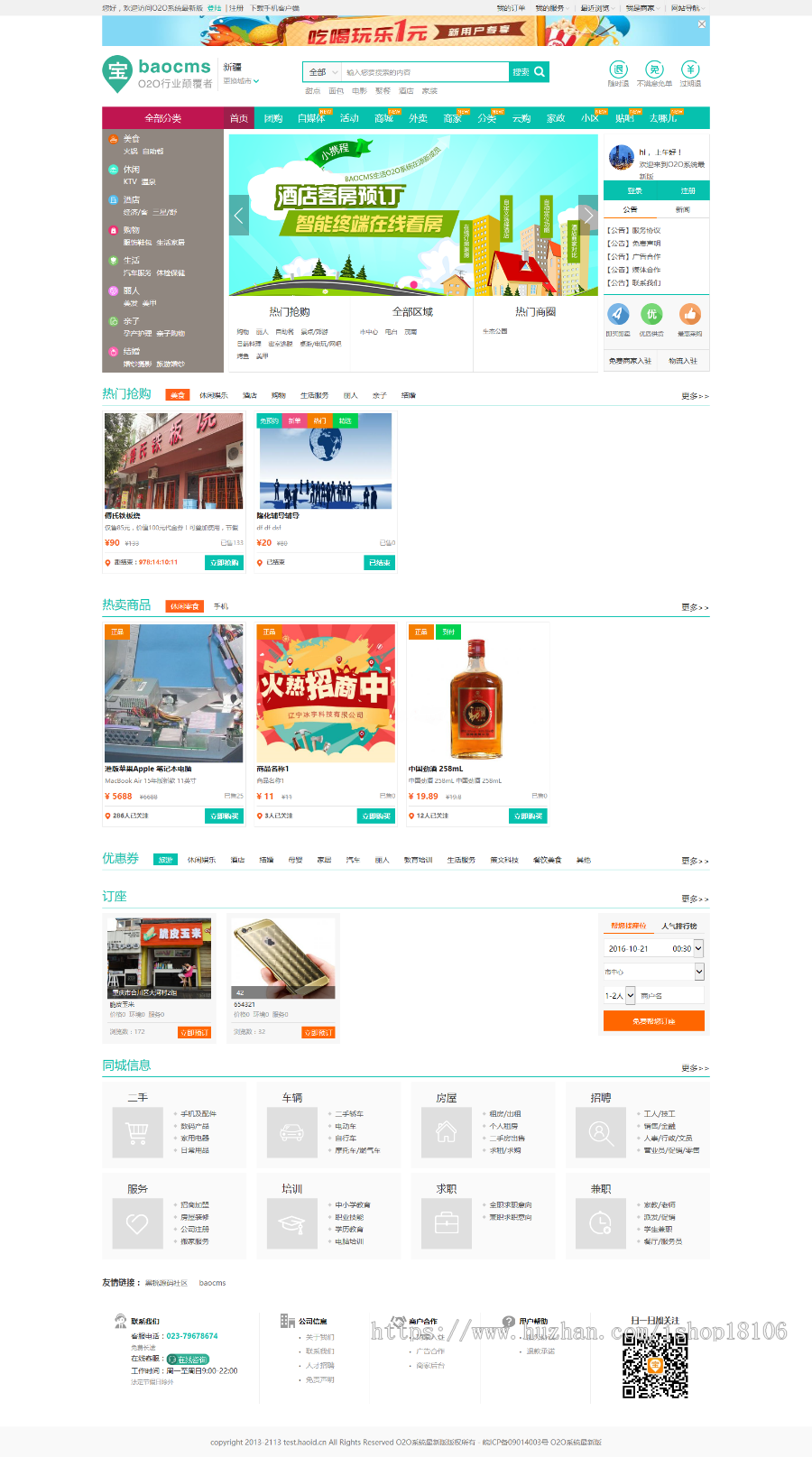Screen dimensions: 812x1457
Task: Open the green 优 discount icon
Action: pos(651,314)
